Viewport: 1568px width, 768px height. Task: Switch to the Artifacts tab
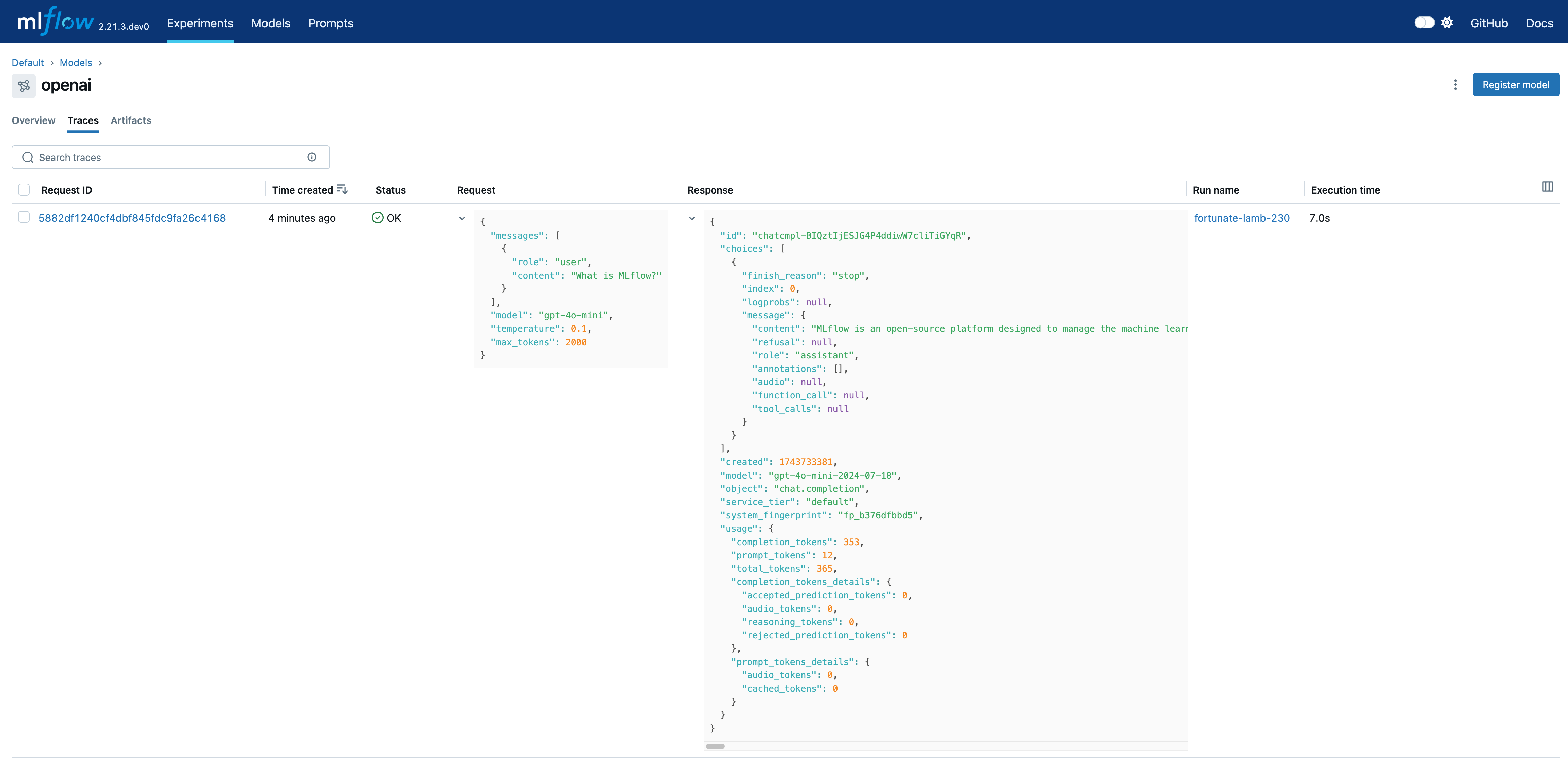(x=131, y=120)
